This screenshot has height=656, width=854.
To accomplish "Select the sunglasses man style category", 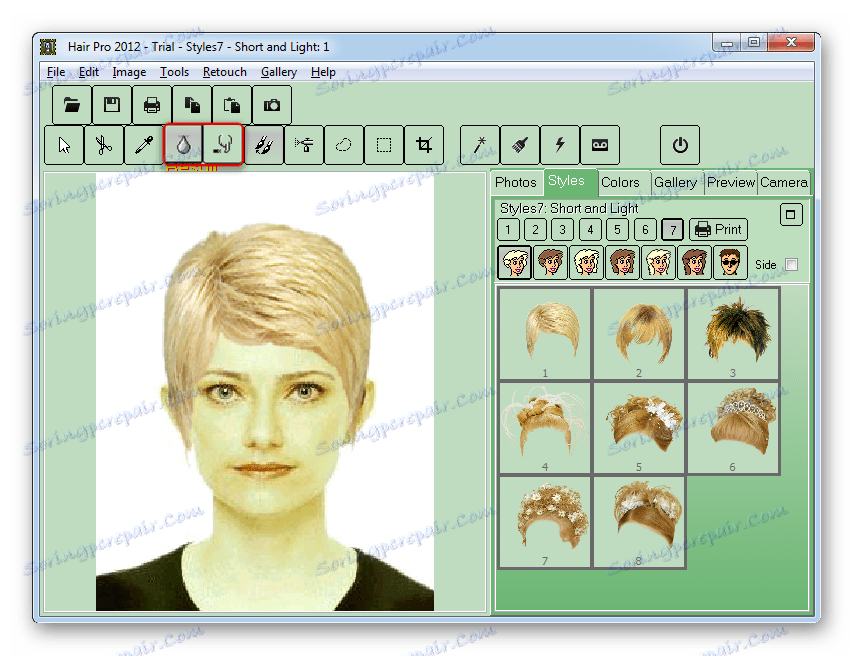I will pos(730,262).
